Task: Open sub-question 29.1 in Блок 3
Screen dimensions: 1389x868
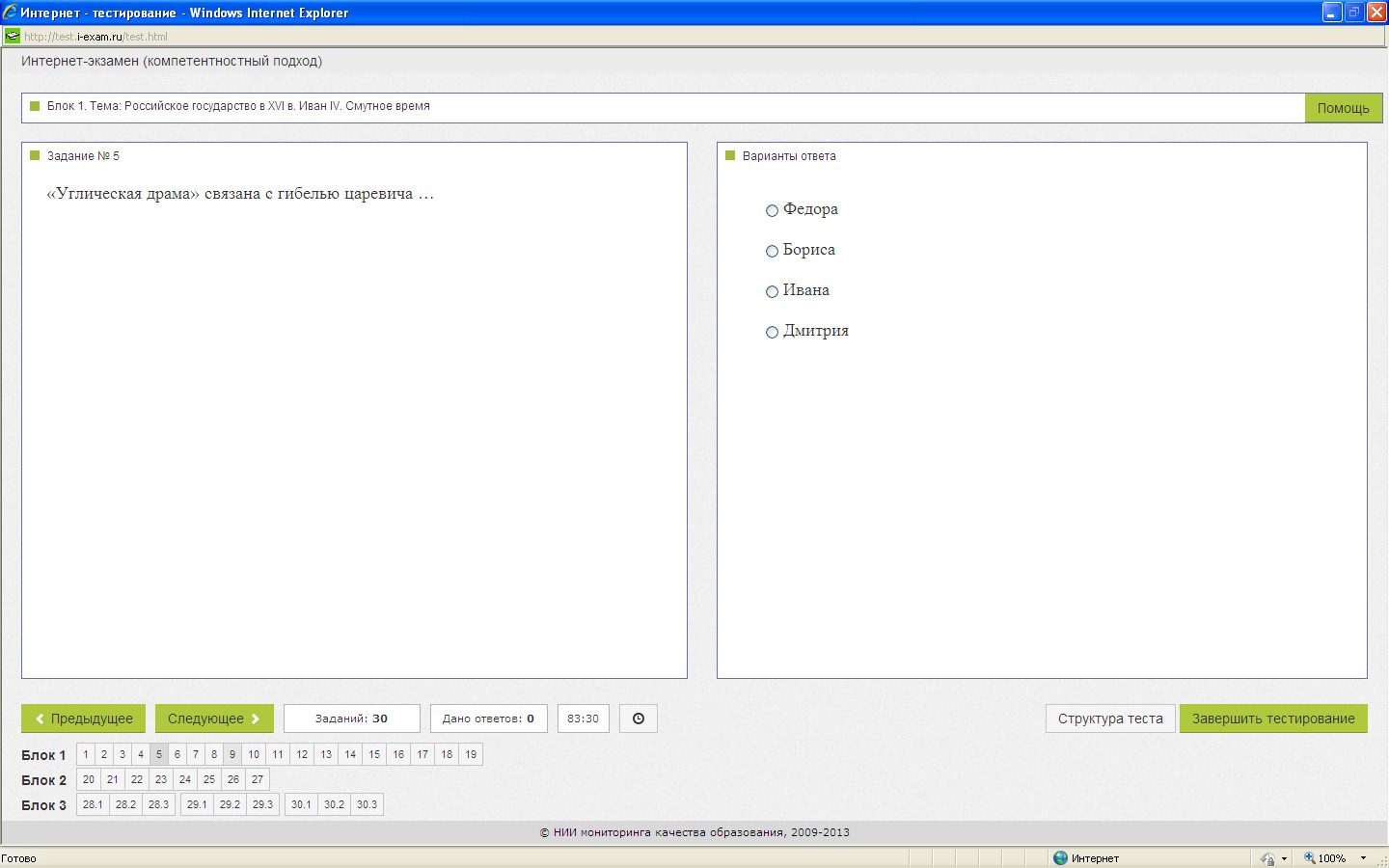Action: (x=197, y=804)
